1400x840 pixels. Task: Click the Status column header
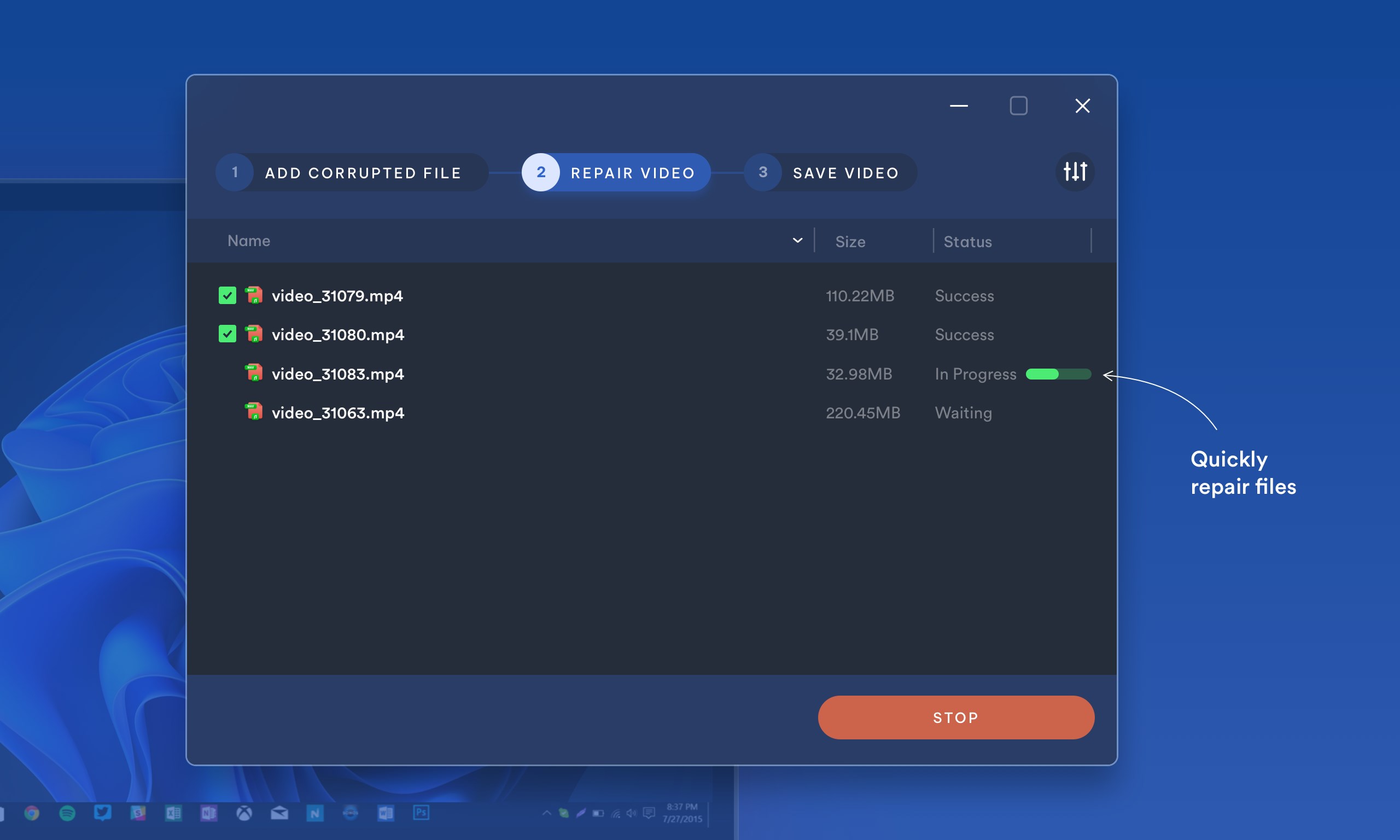click(x=967, y=242)
